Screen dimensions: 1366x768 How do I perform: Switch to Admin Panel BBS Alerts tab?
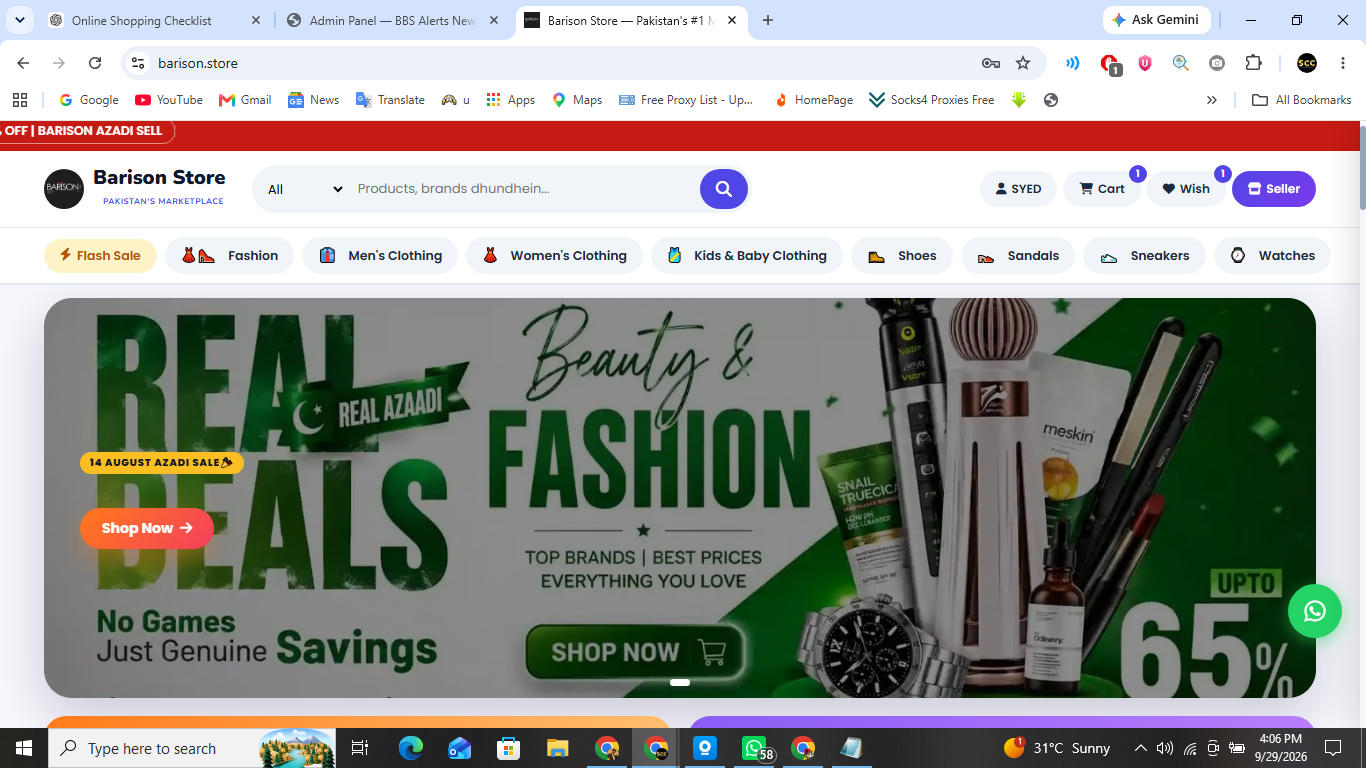[x=392, y=20]
